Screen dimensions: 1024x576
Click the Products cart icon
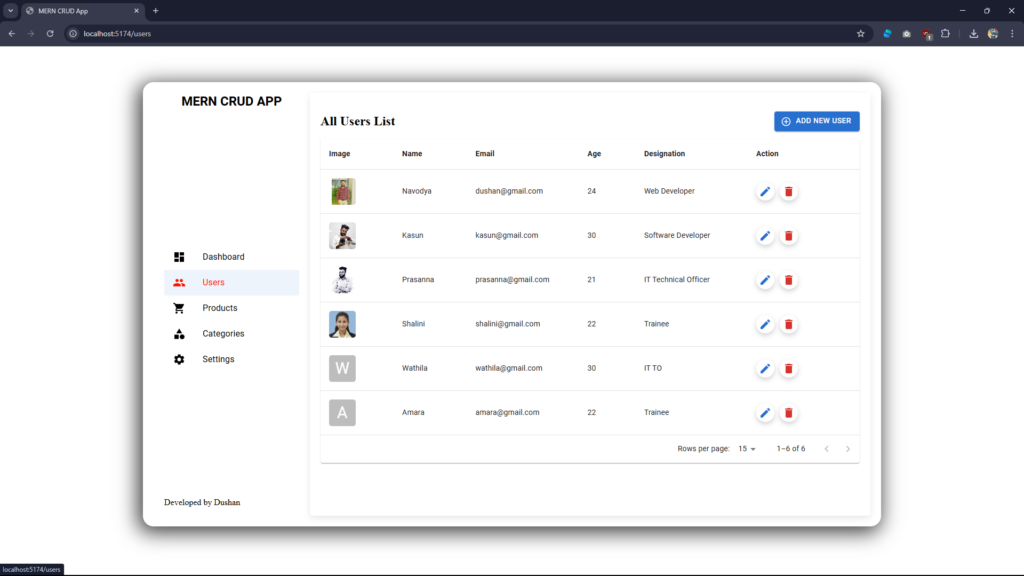click(179, 308)
